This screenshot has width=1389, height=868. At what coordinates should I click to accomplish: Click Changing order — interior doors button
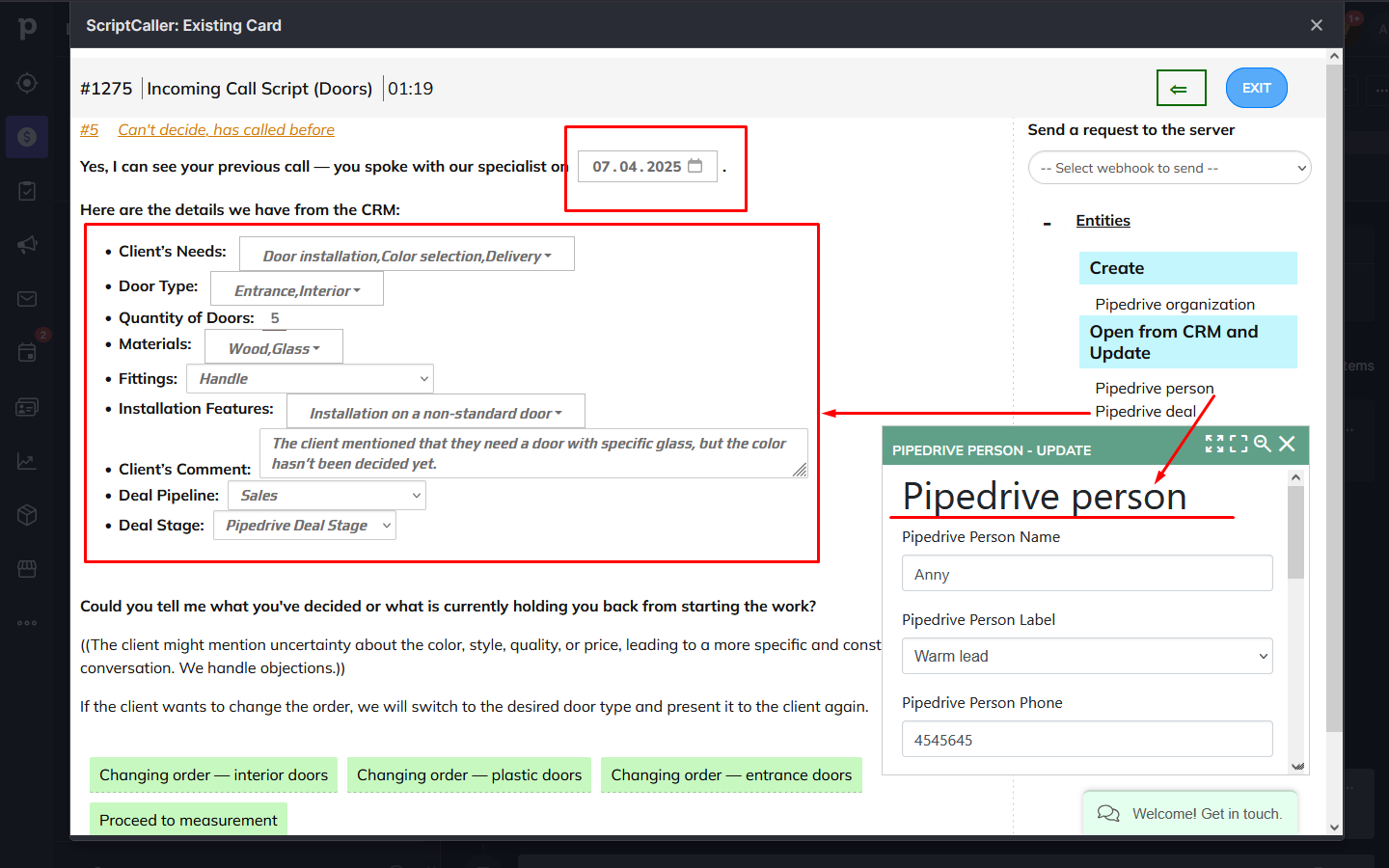pos(213,774)
